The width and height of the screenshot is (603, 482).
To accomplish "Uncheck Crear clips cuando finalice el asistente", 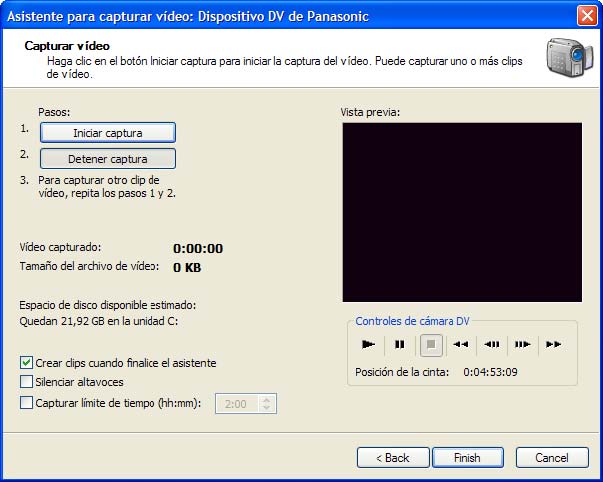I will pos(26,362).
